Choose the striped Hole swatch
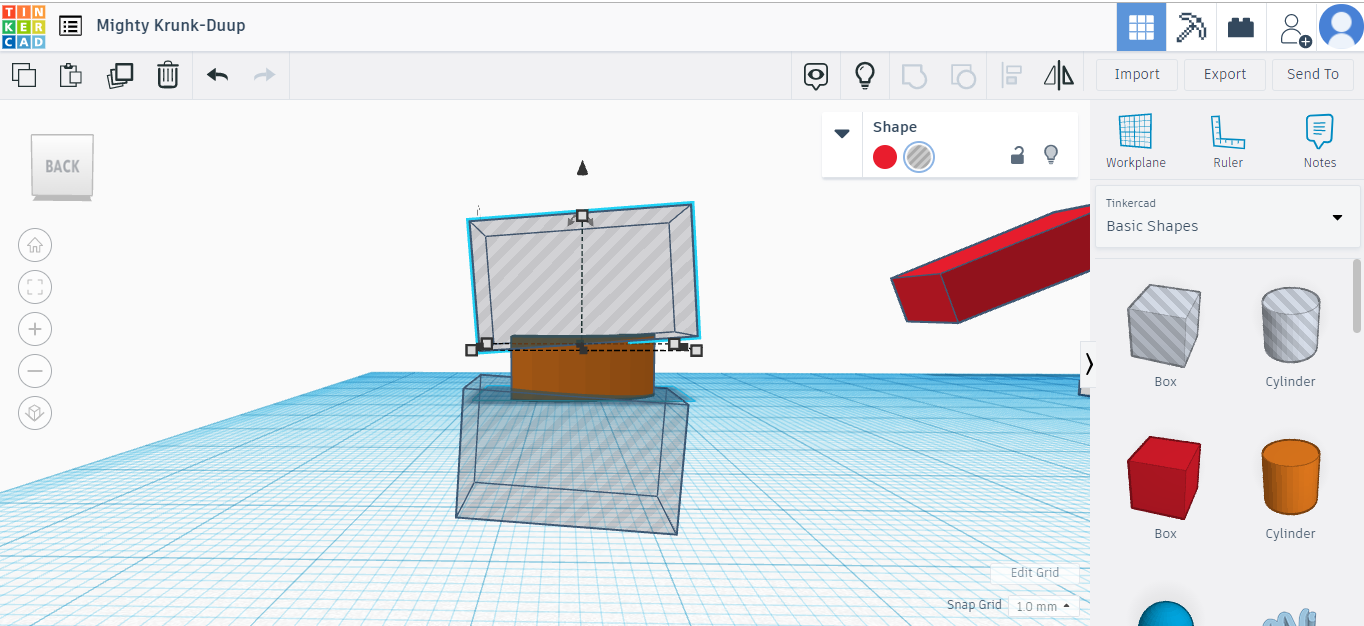Viewport: 1364px width, 626px height. point(919,157)
